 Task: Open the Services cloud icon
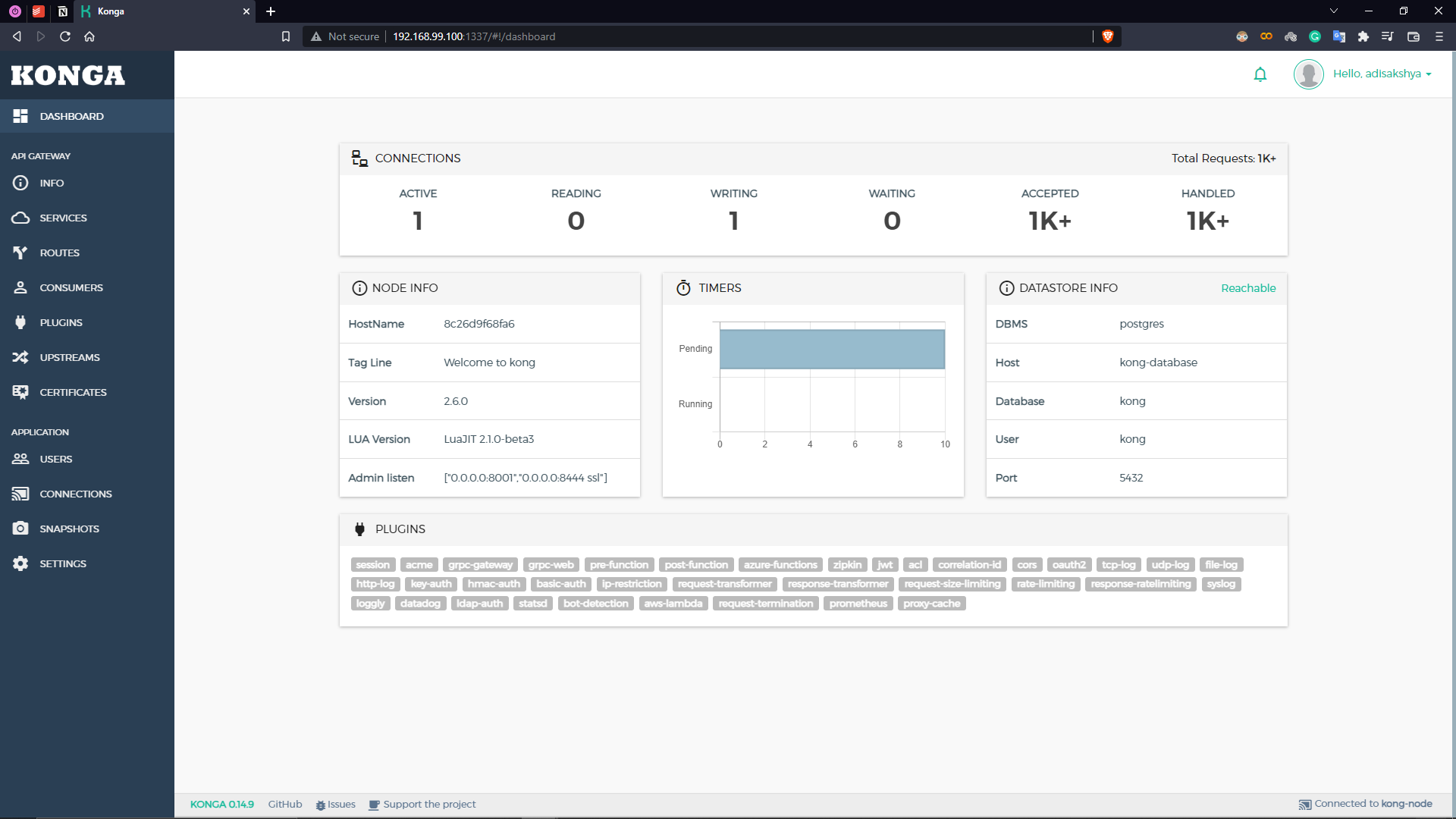point(20,218)
